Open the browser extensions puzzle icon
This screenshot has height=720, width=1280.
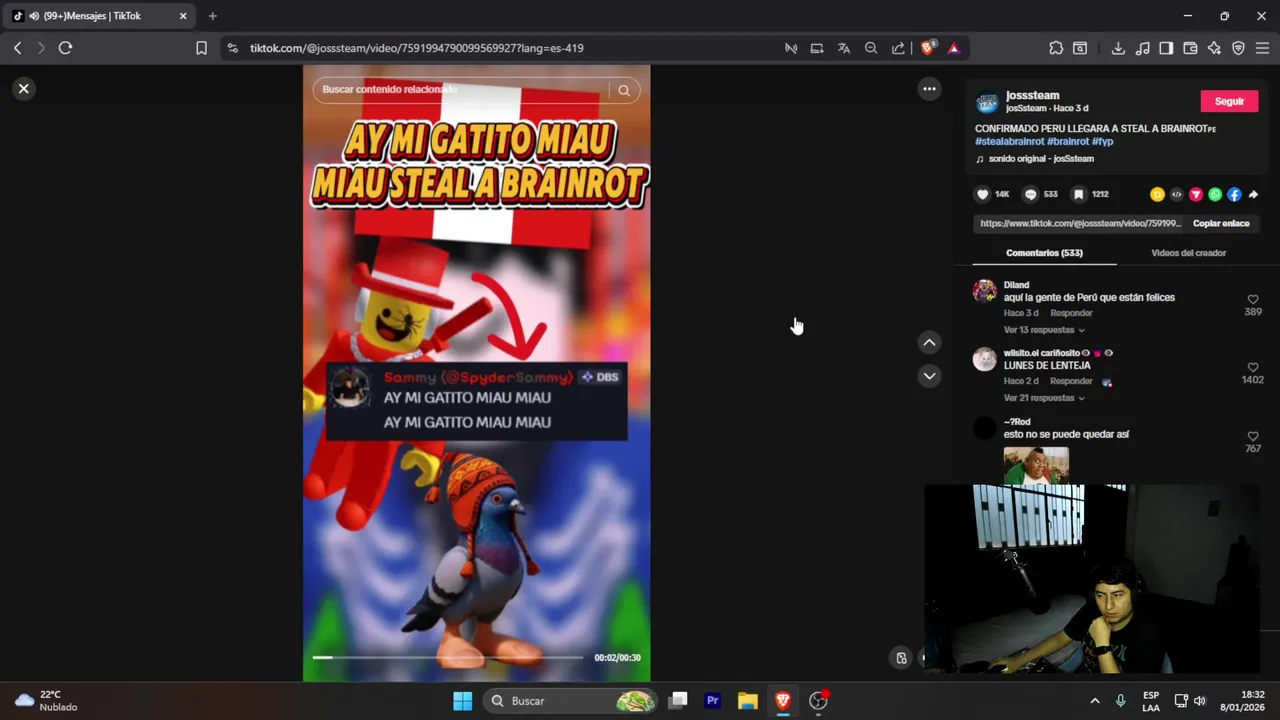1056,48
